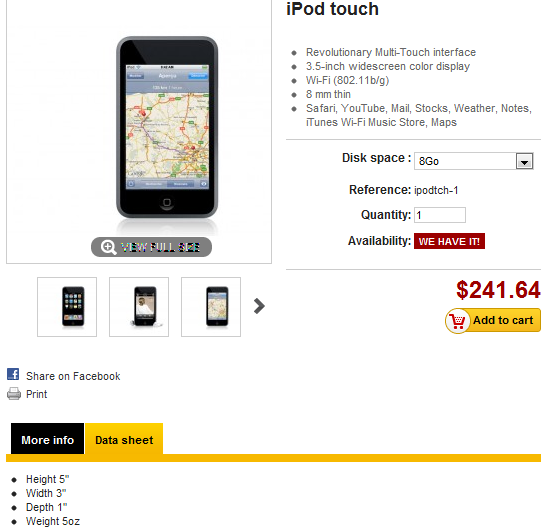
Task: Open the Data sheet tab
Action: pos(124,439)
